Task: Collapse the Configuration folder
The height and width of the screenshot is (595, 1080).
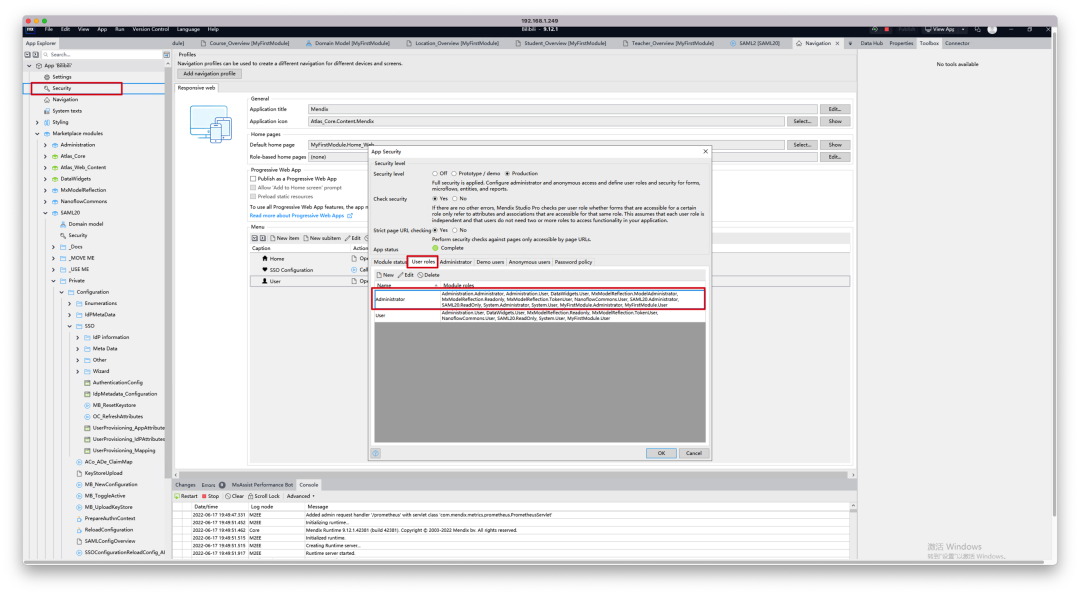Action: tap(61, 292)
